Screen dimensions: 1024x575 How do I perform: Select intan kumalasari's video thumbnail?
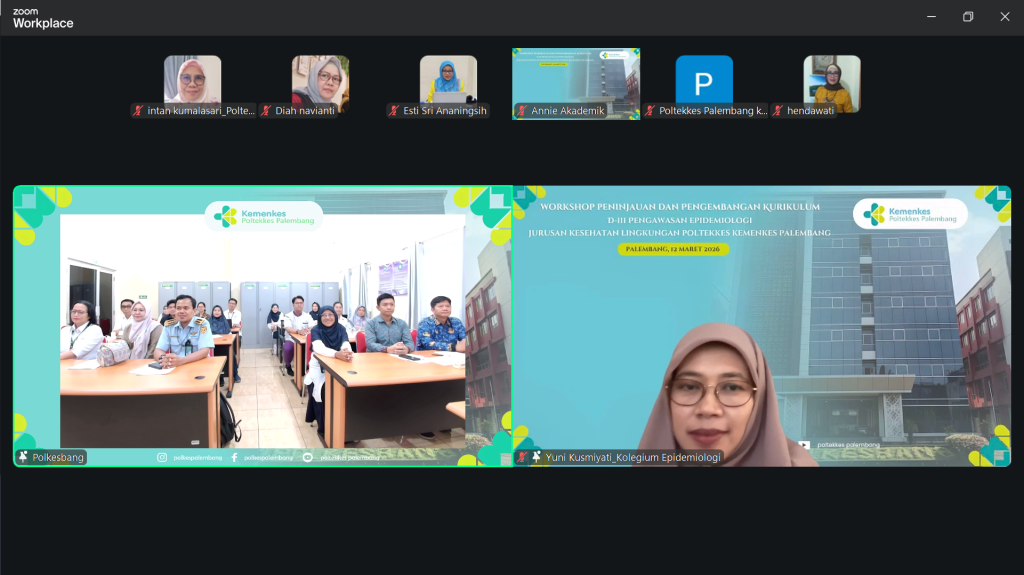(x=192, y=78)
